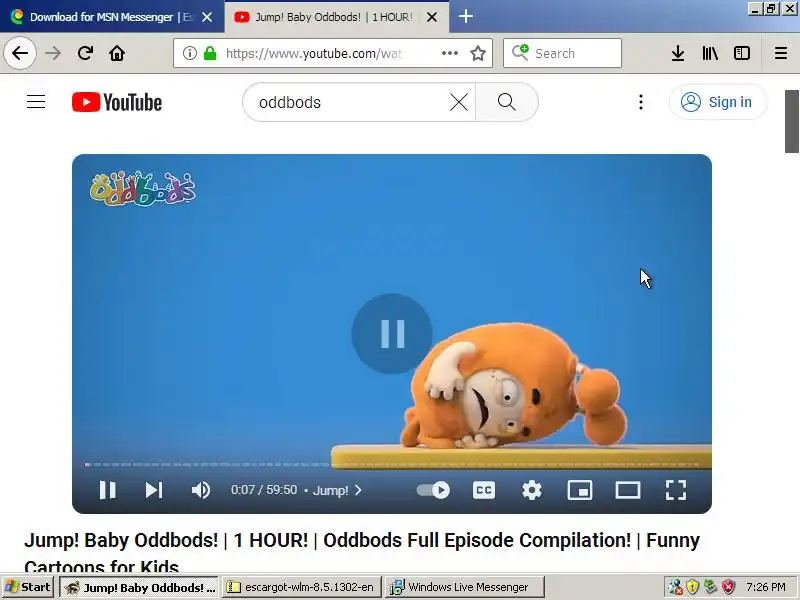Toggle the autoplay switch
This screenshot has width=800, height=600.
tap(433, 490)
